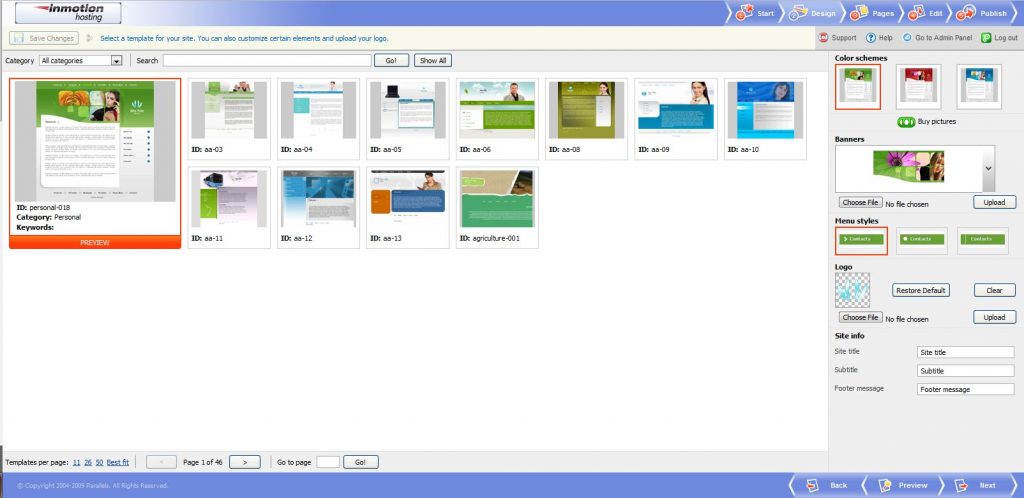Click the Show All button
This screenshot has height=498, width=1024.
(432, 61)
